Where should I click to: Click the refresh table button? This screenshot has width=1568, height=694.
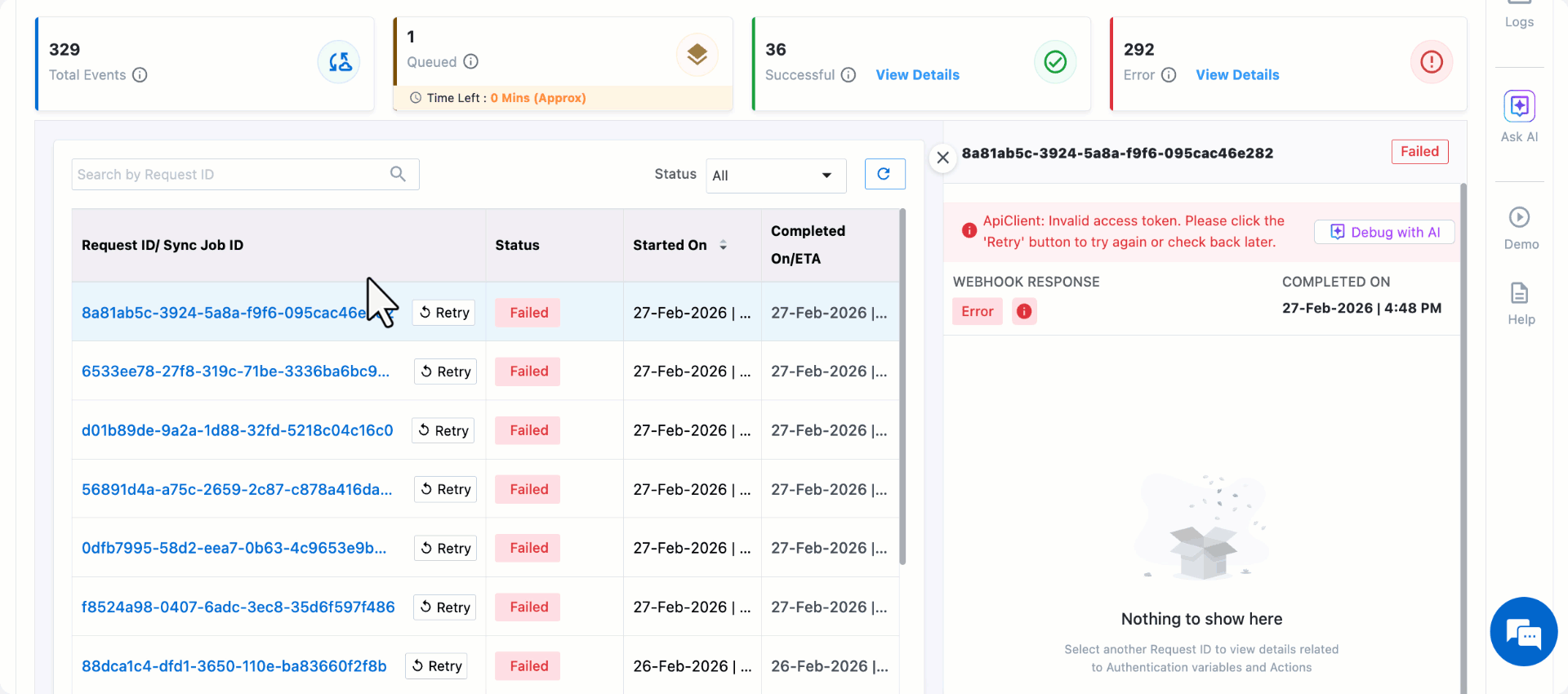tap(884, 174)
